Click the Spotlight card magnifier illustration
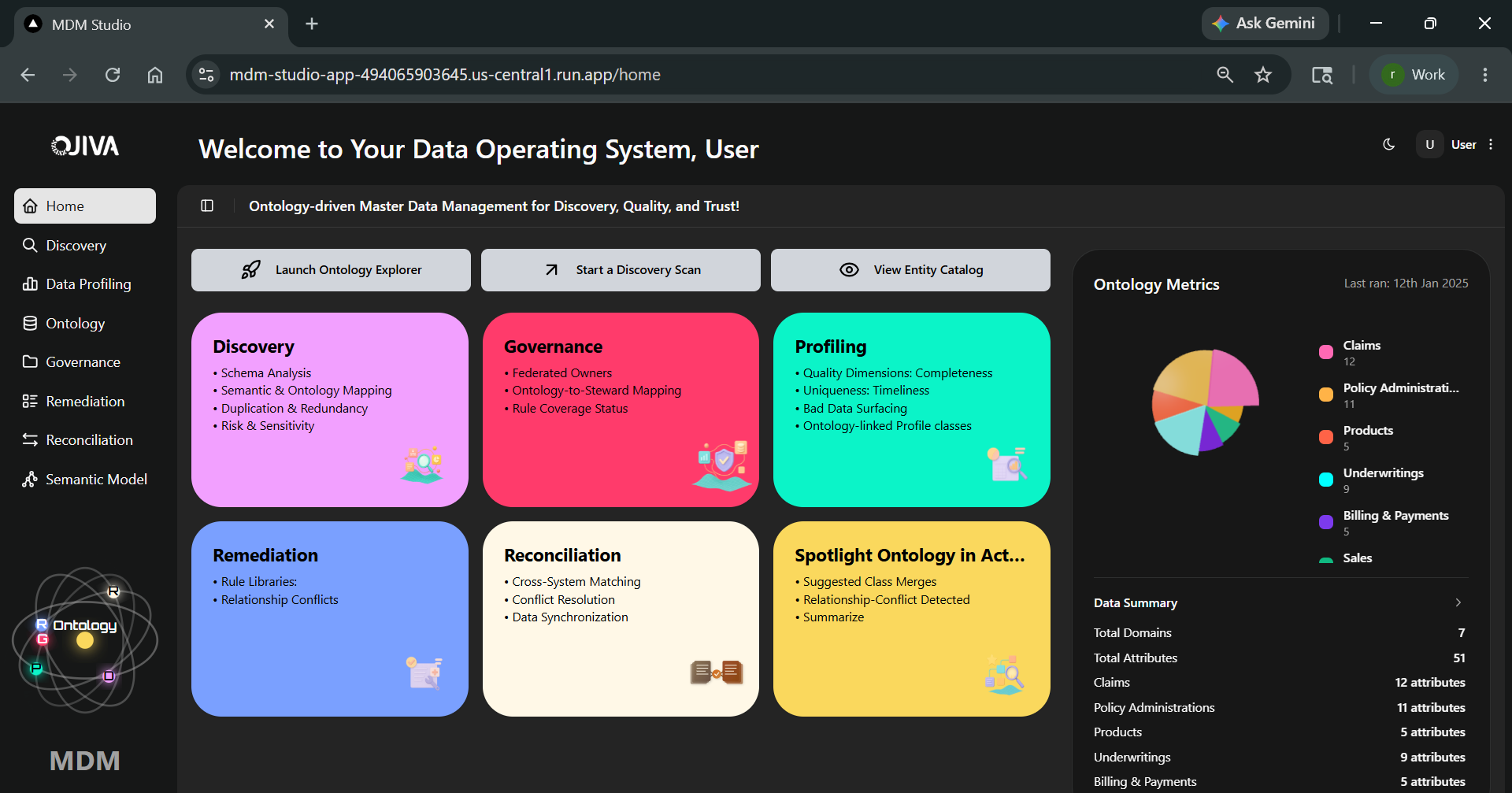Image resolution: width=1512 pixels, height=793 pixels. coord(1005,675)
